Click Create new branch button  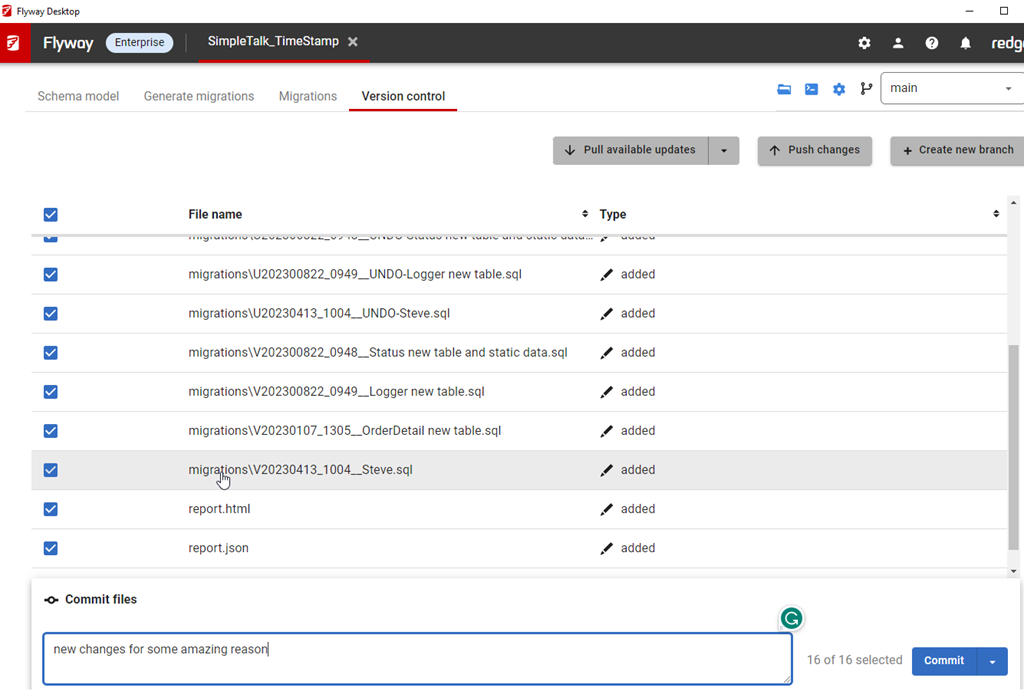pyautogui.click(x=957, y=150)
